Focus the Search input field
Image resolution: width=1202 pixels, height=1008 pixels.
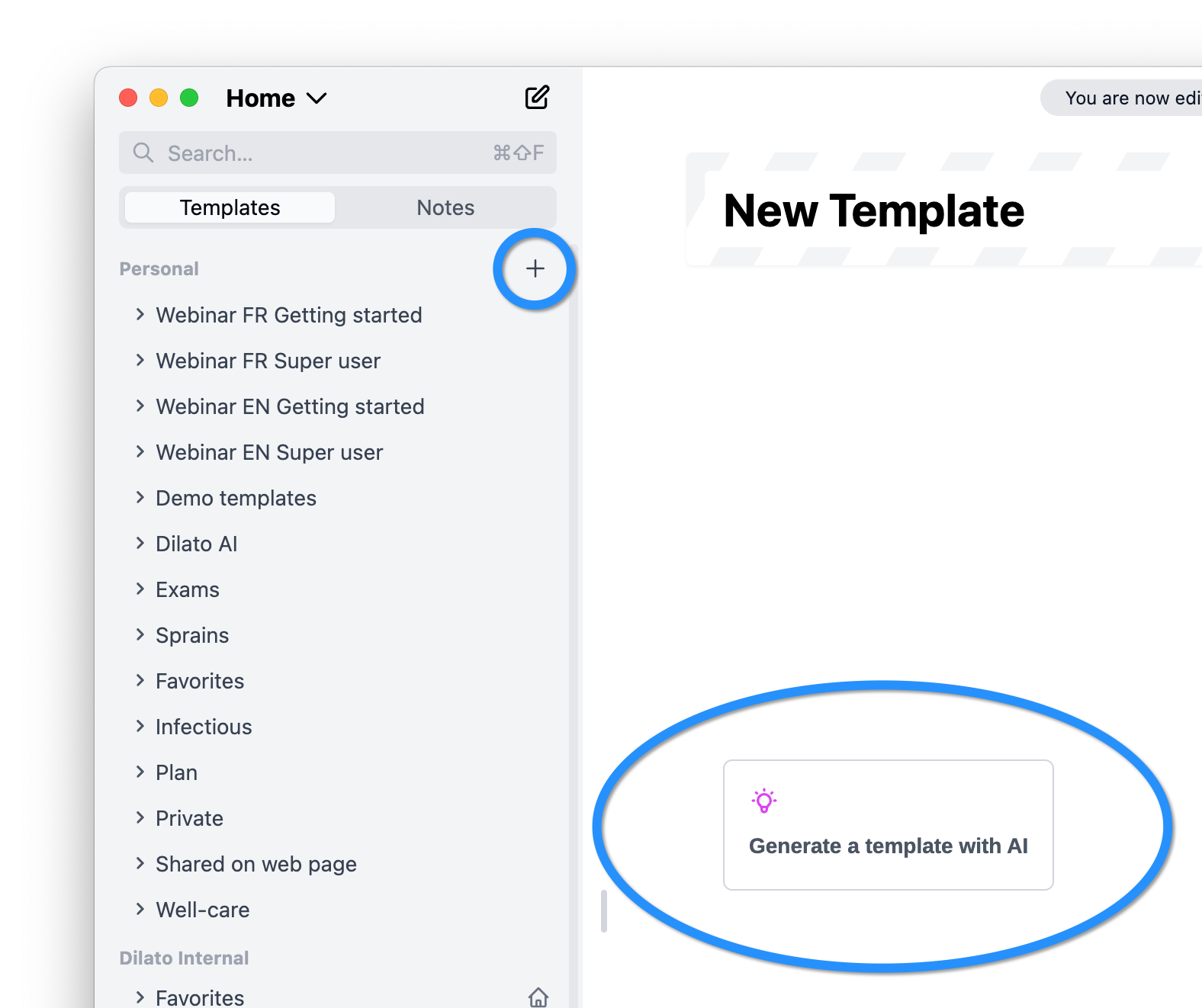click(x=338, y=152)
